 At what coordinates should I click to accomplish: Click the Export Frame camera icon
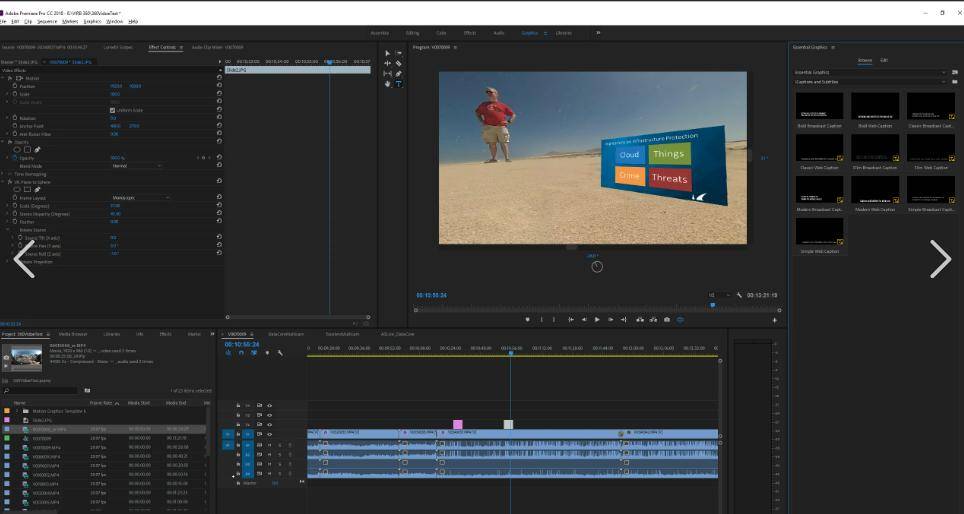(x=667, y=320)
